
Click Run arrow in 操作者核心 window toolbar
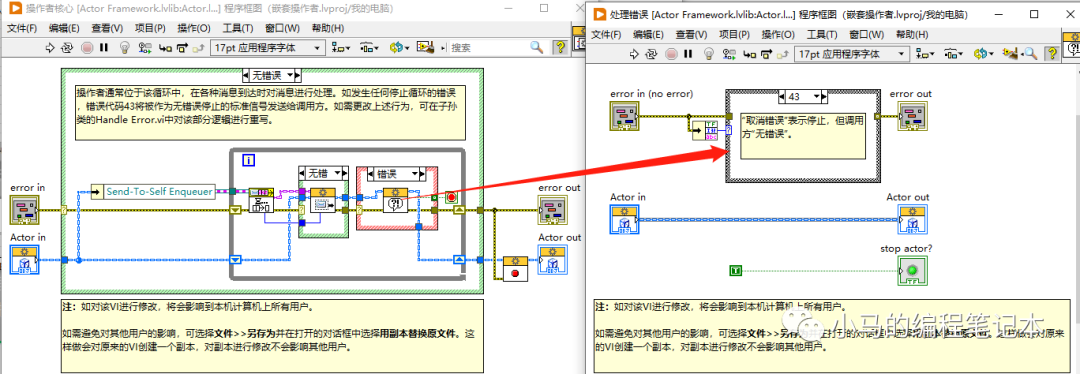click(x=50, y=48)
